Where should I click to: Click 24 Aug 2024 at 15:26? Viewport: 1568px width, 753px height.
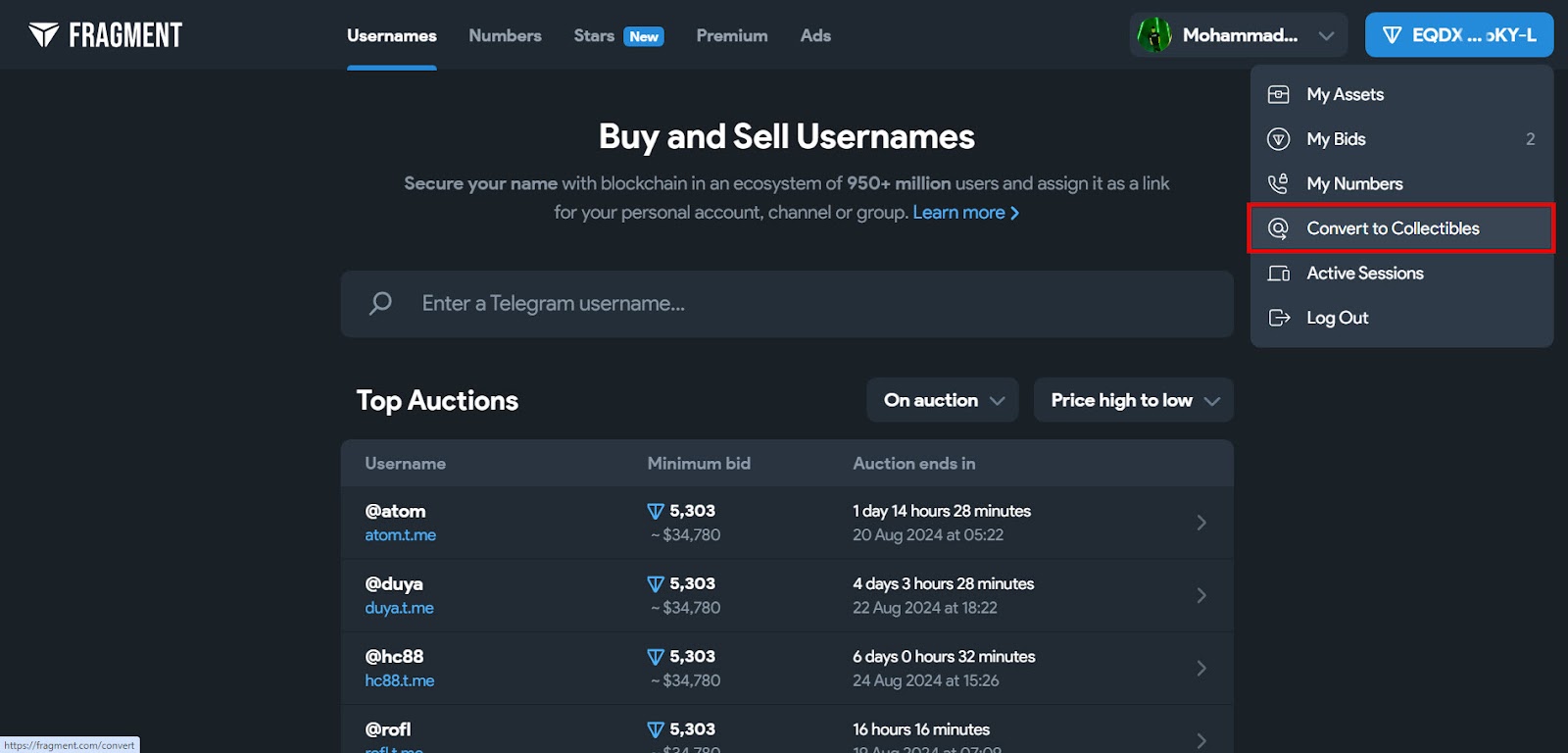pos(926,680)
